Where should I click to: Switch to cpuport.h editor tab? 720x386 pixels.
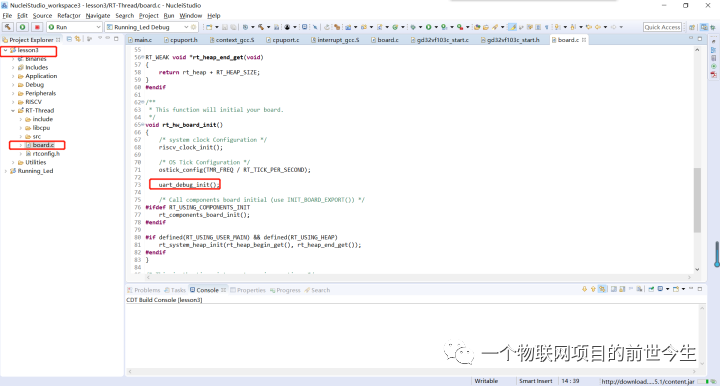click(180, 40)
